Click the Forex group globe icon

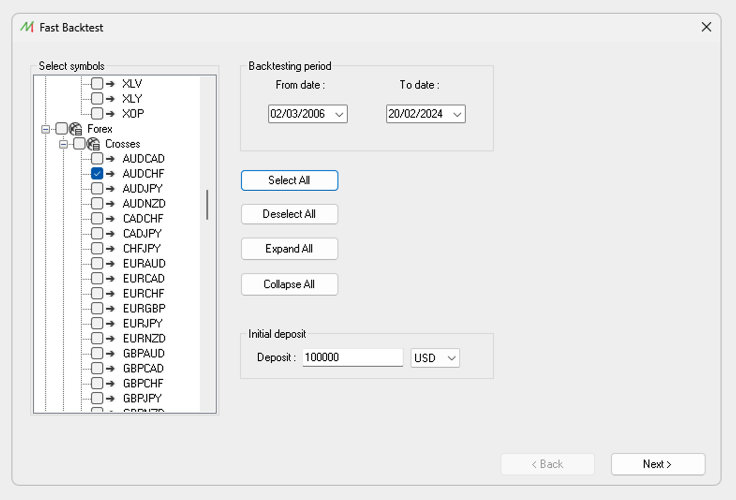pos(76,129)
